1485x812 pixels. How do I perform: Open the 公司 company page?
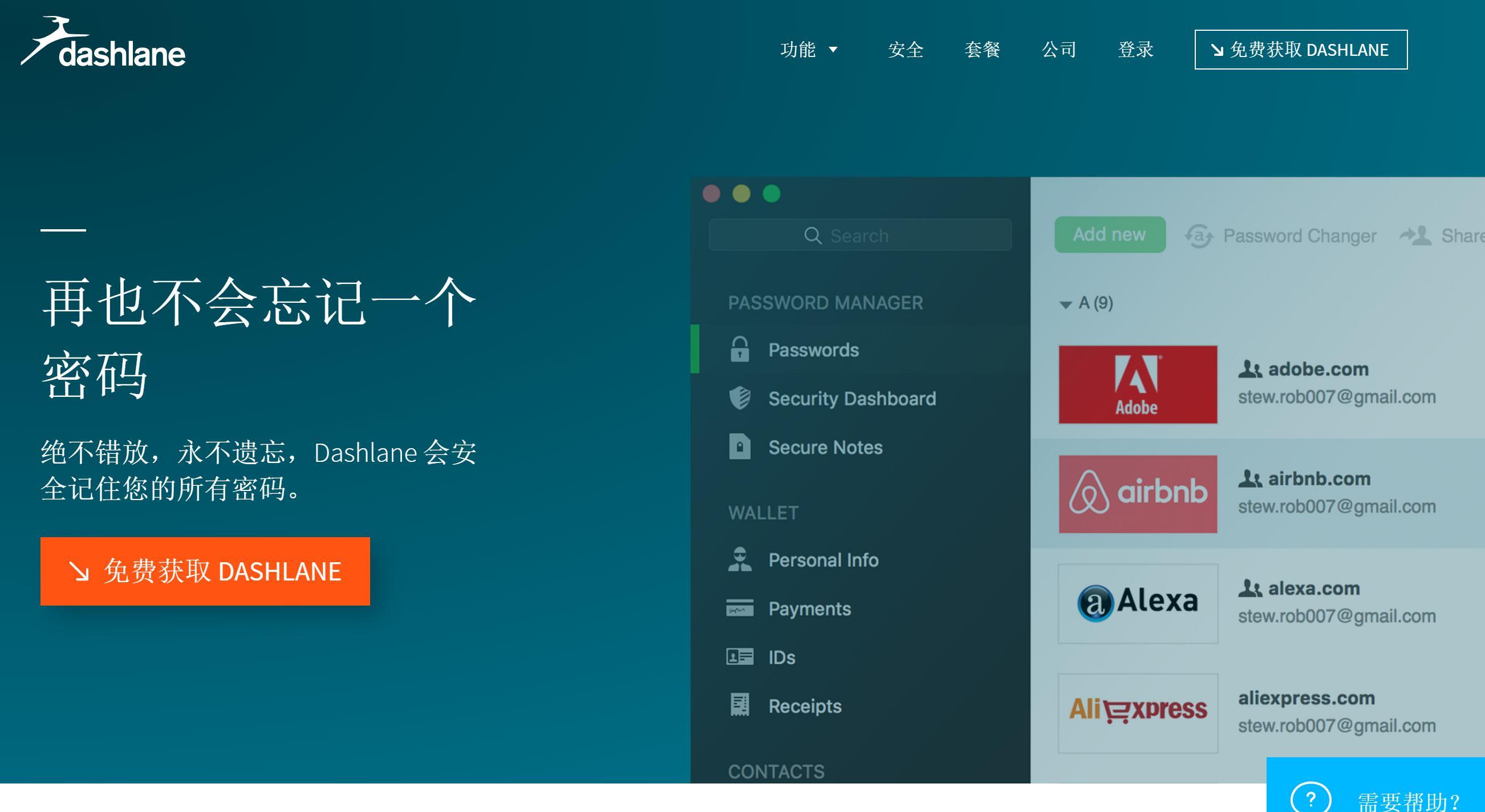pos(1059,50)
